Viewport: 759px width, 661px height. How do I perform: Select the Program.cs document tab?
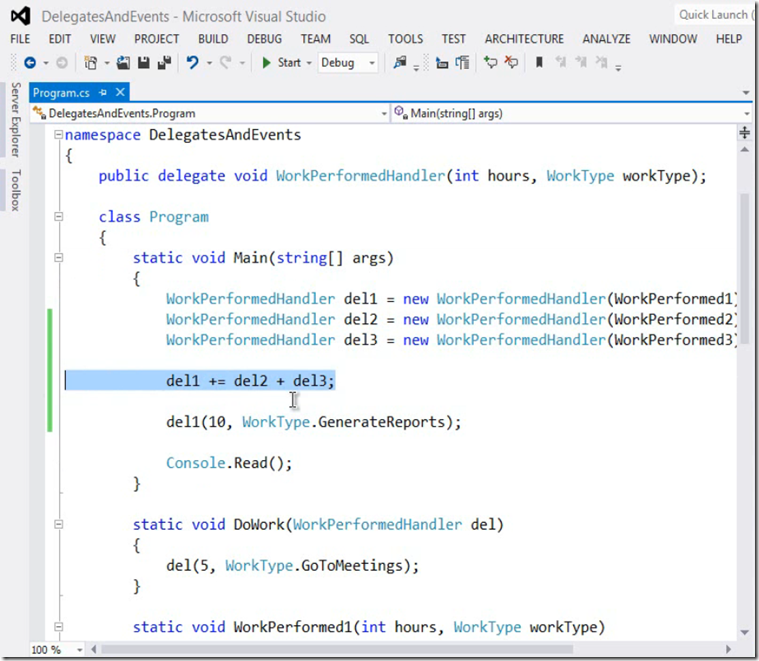click(61, 92)
